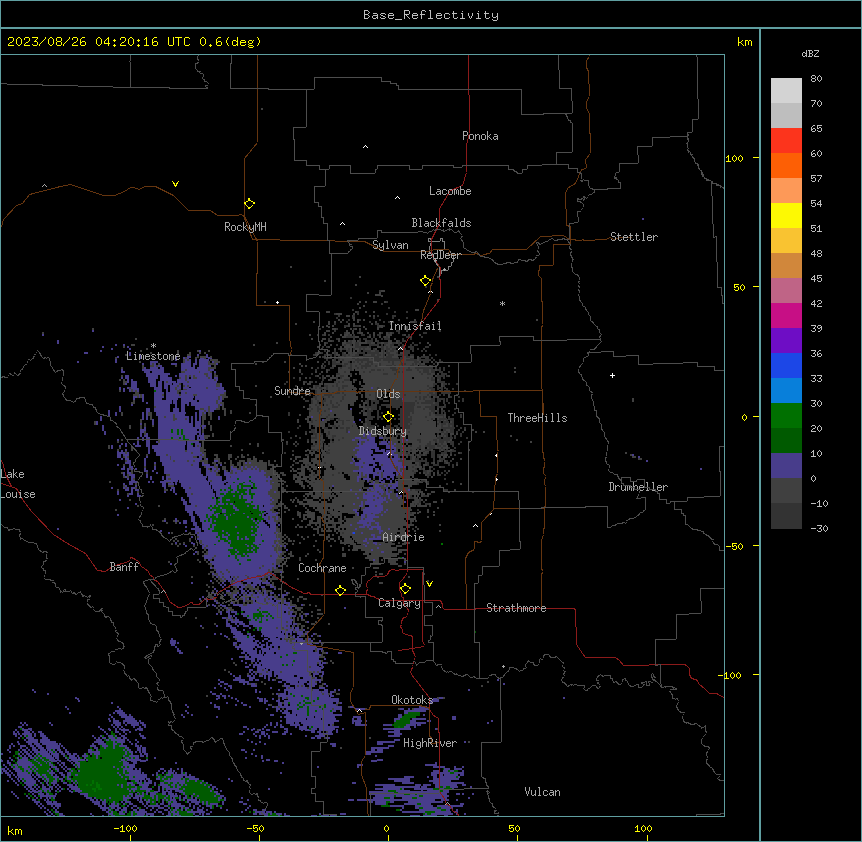This screenshot has height=842, width=862.
Task: Click the Blackfalds label
Action: 441,223
